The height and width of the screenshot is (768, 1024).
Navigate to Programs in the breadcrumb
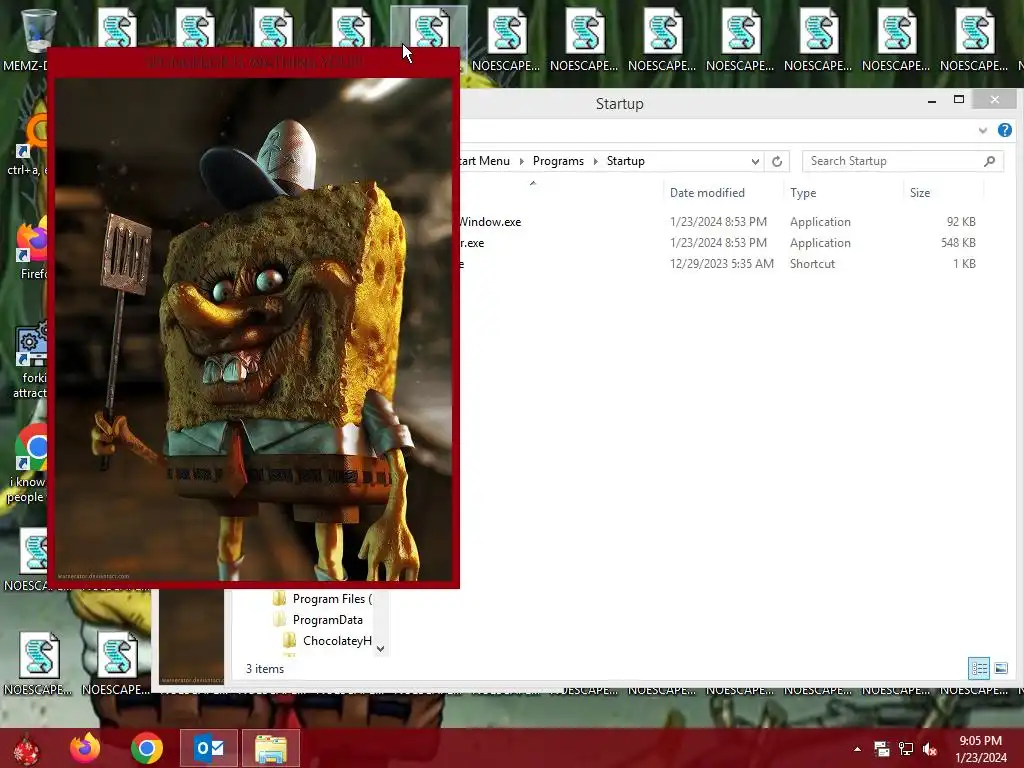tap(558, 161)
